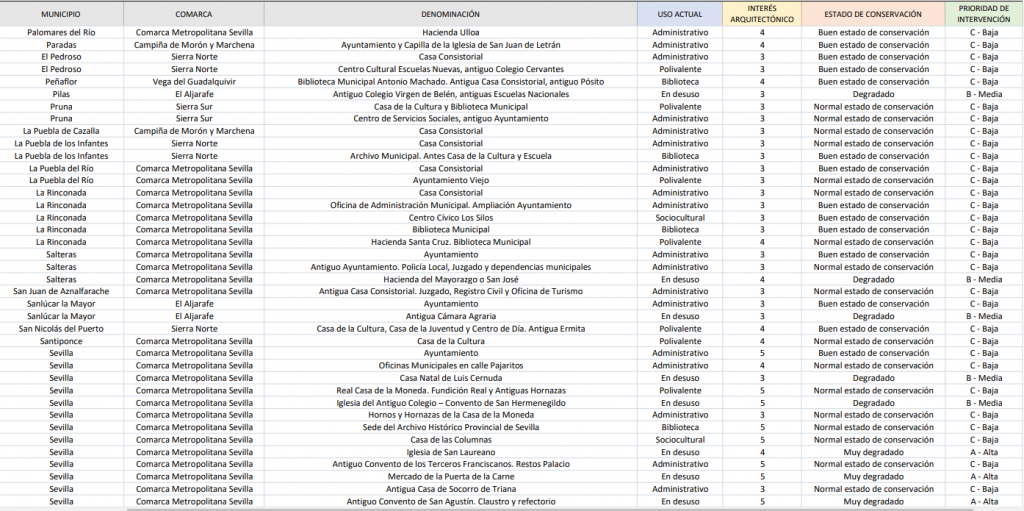The image size is (1024, 511).
Task: Click the San Nicolás del Puerto cell
Action: (61, 329)
